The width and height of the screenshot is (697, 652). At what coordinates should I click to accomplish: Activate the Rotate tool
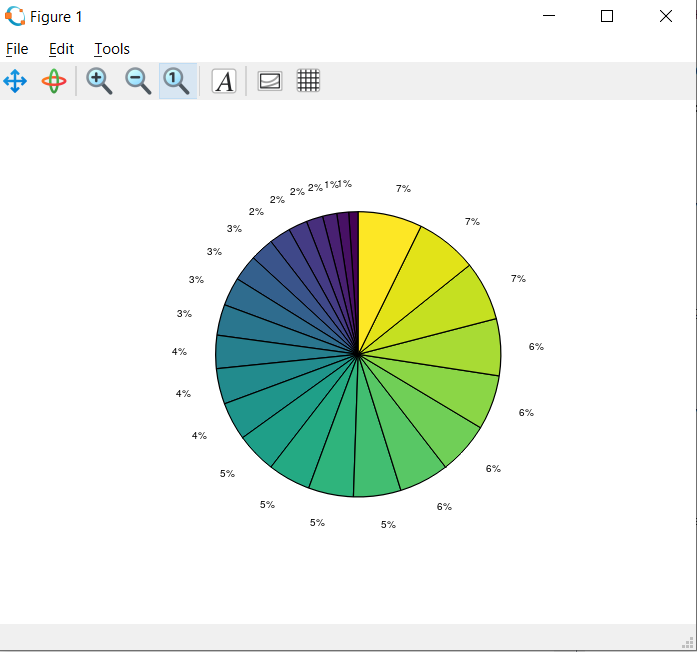tap(54, 81)
